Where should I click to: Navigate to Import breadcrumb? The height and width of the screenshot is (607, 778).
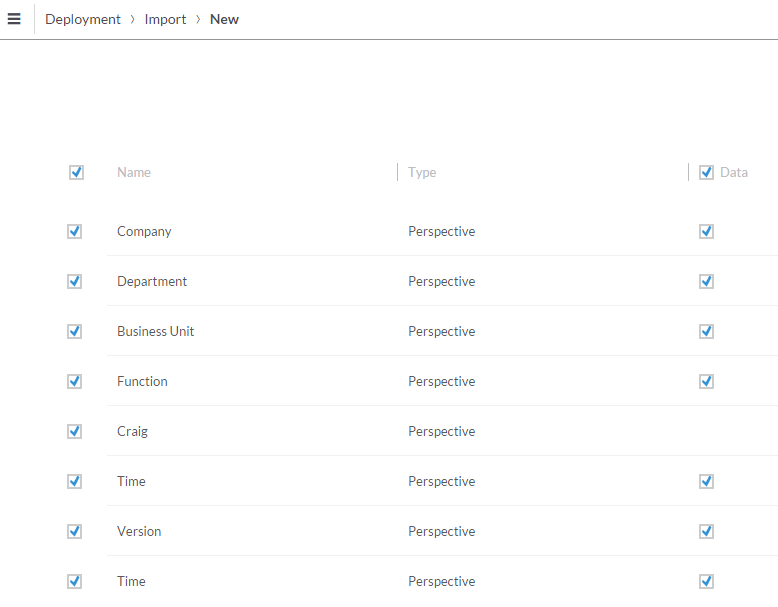coord(165,19)
